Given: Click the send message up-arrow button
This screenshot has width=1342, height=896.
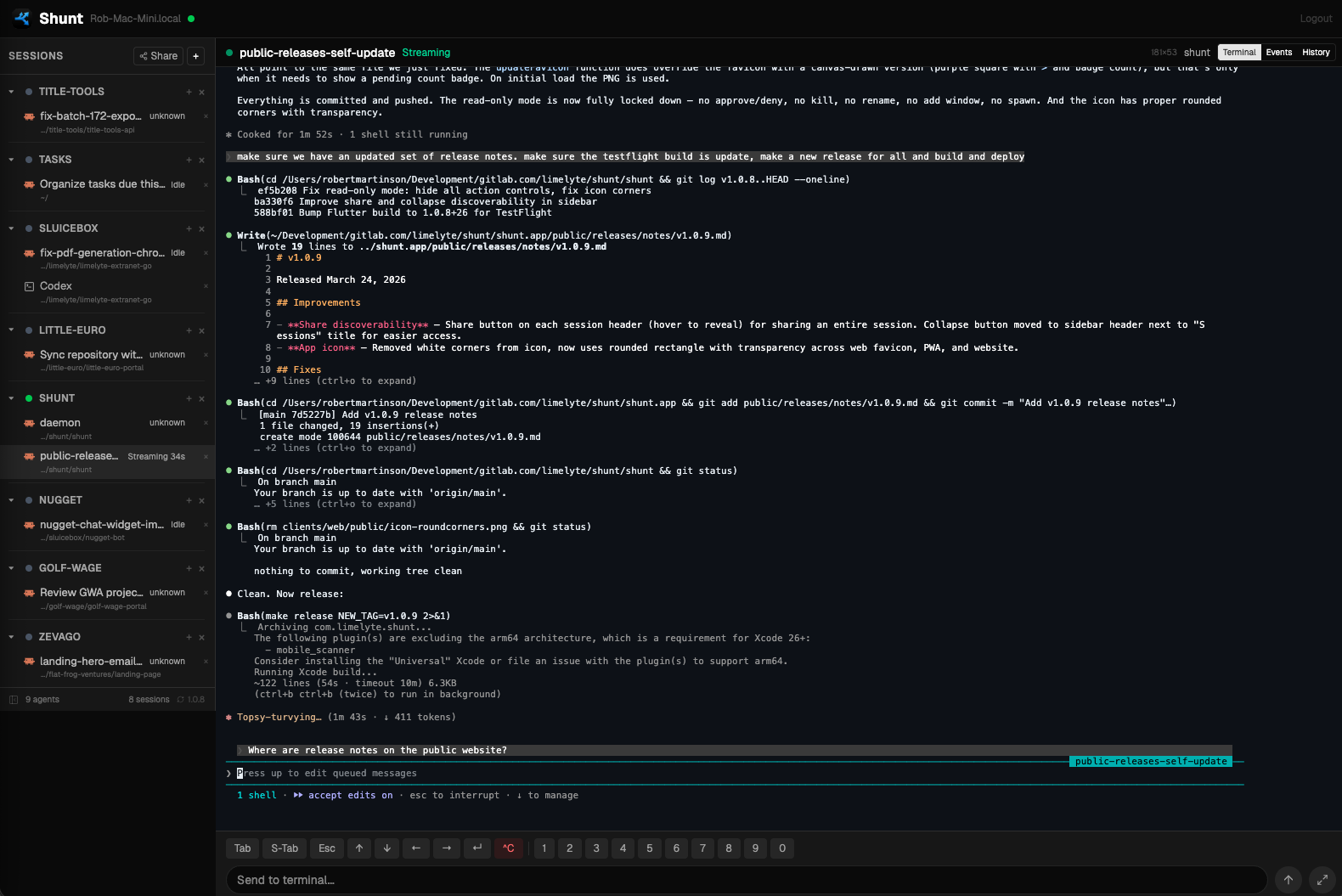Looking at the screenshot, I should 1288,880.
